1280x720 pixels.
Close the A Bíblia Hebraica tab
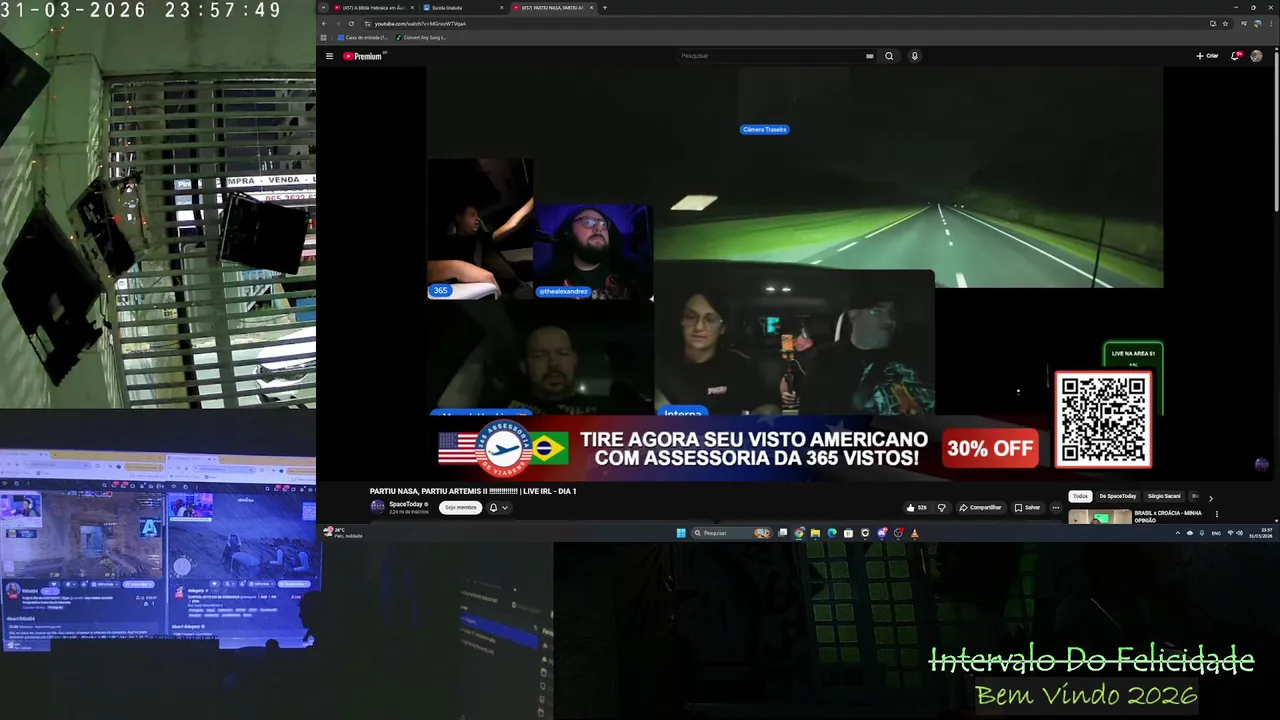point(412,7)
